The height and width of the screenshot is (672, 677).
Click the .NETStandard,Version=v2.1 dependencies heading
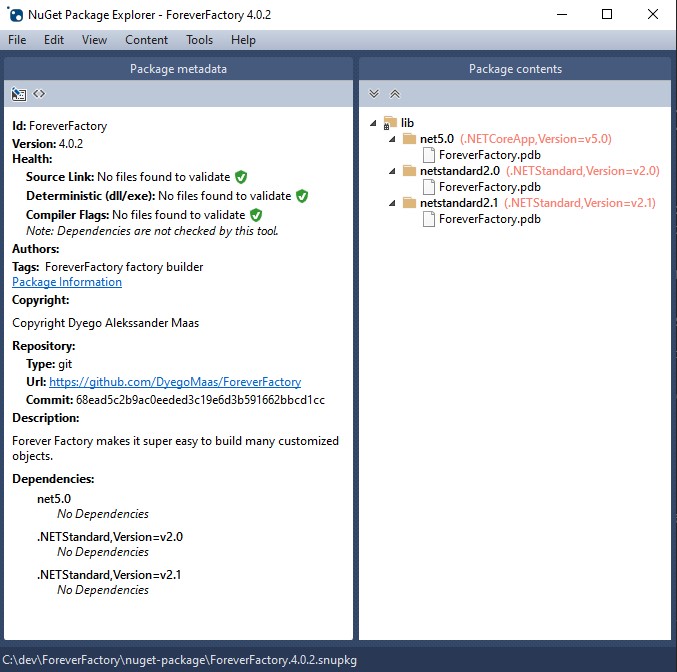109,574
